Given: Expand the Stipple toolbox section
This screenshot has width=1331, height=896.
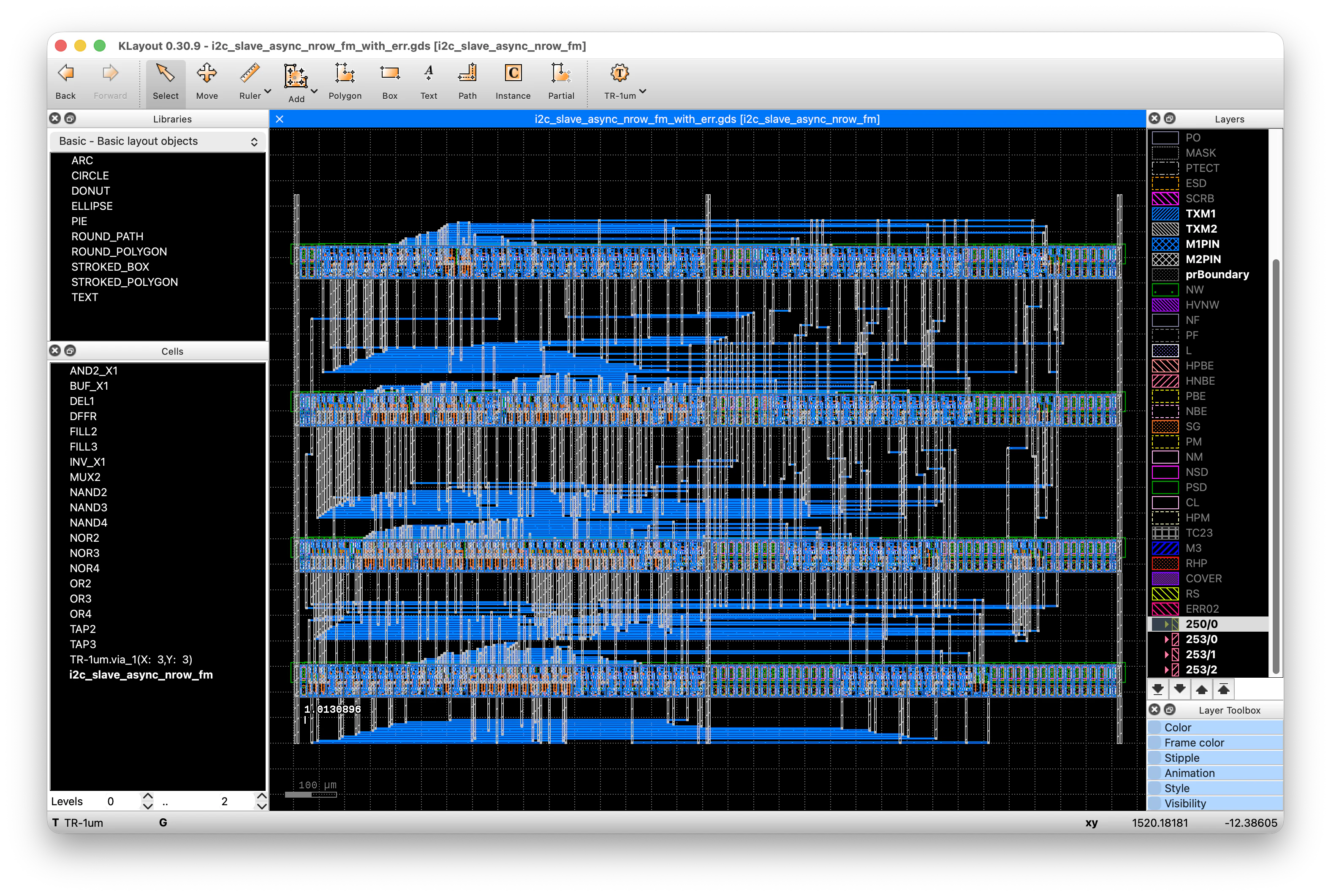Looking at the screenshot, I should (x=1215, y=758).
